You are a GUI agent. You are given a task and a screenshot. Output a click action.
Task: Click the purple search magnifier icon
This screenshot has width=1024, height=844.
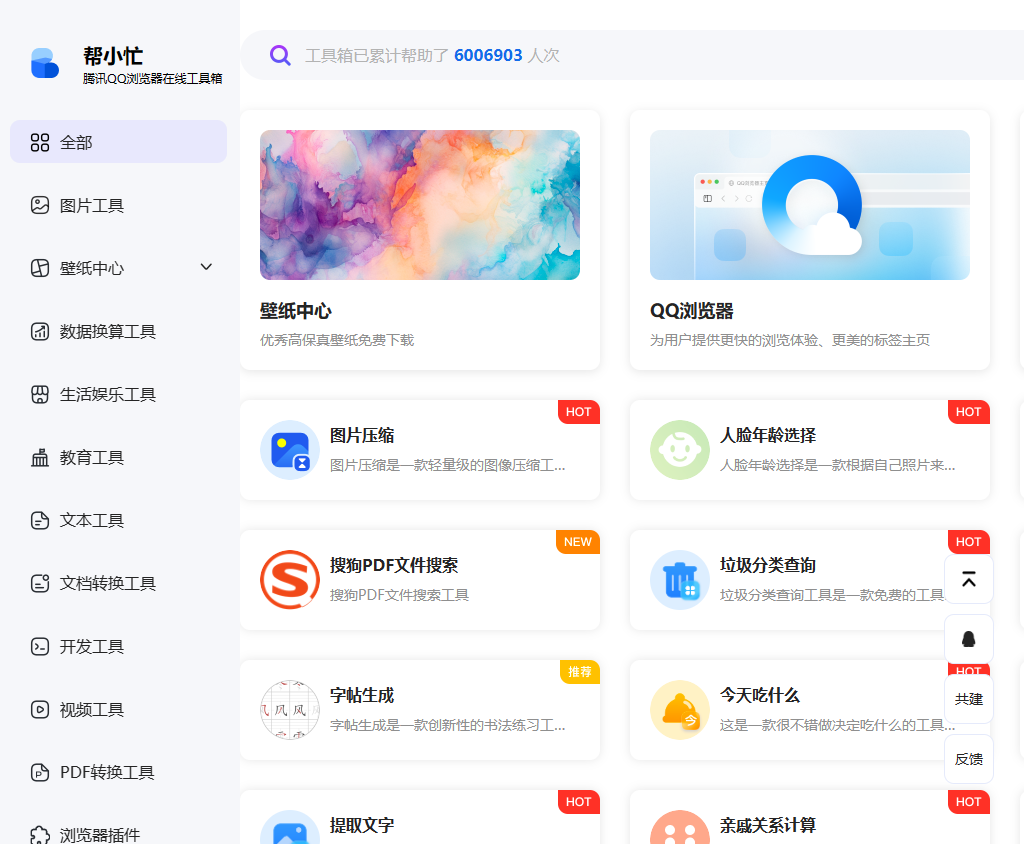pyautogui.click(x=280, y=56)
